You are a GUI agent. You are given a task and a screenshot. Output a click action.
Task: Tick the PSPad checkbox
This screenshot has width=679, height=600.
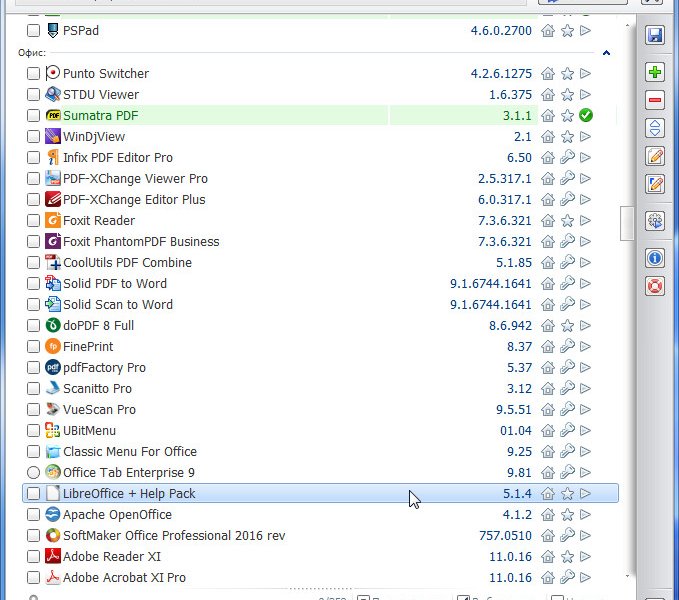[33, 31]
